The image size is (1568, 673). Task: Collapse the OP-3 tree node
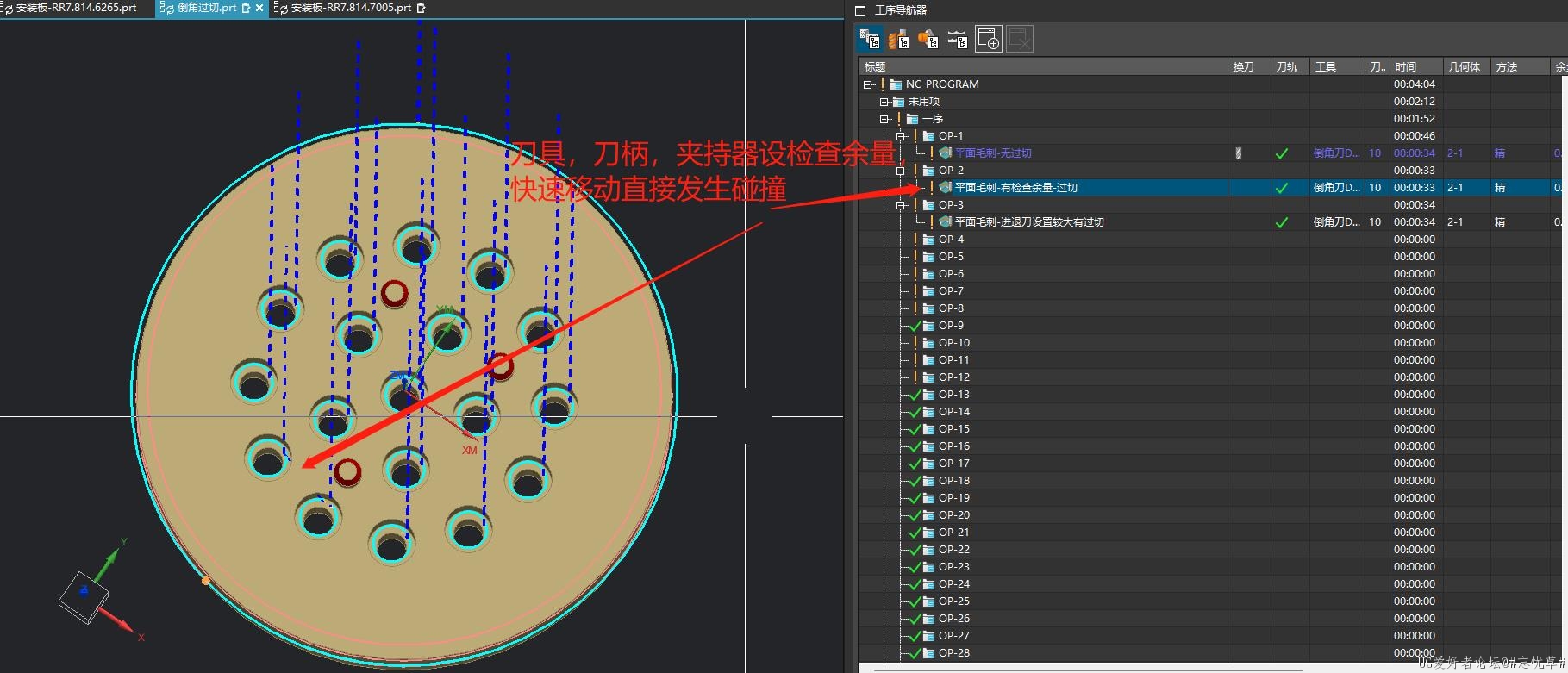coord(901,205)
